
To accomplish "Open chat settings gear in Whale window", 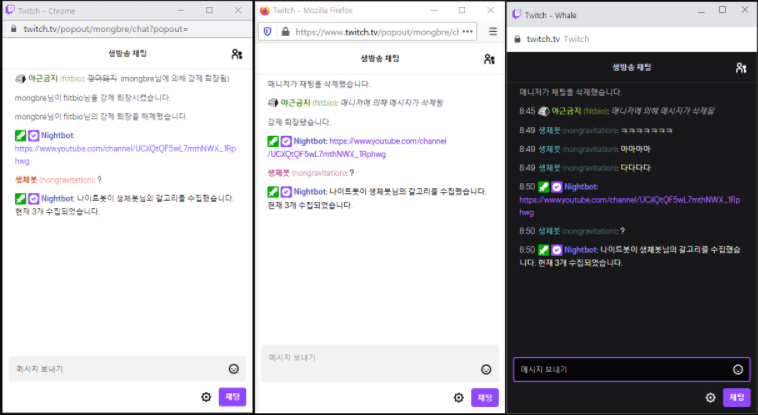I will pyautogui.click(x=710, y=398).
